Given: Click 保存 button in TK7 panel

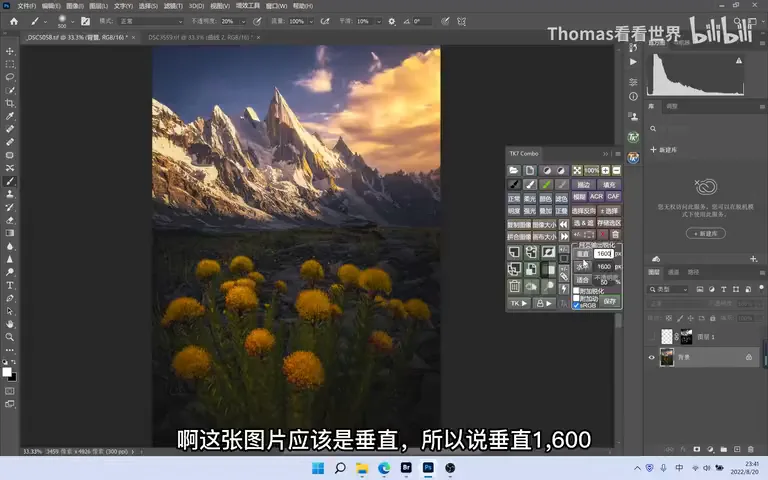Looking at the screenshot, I should 610,301.
